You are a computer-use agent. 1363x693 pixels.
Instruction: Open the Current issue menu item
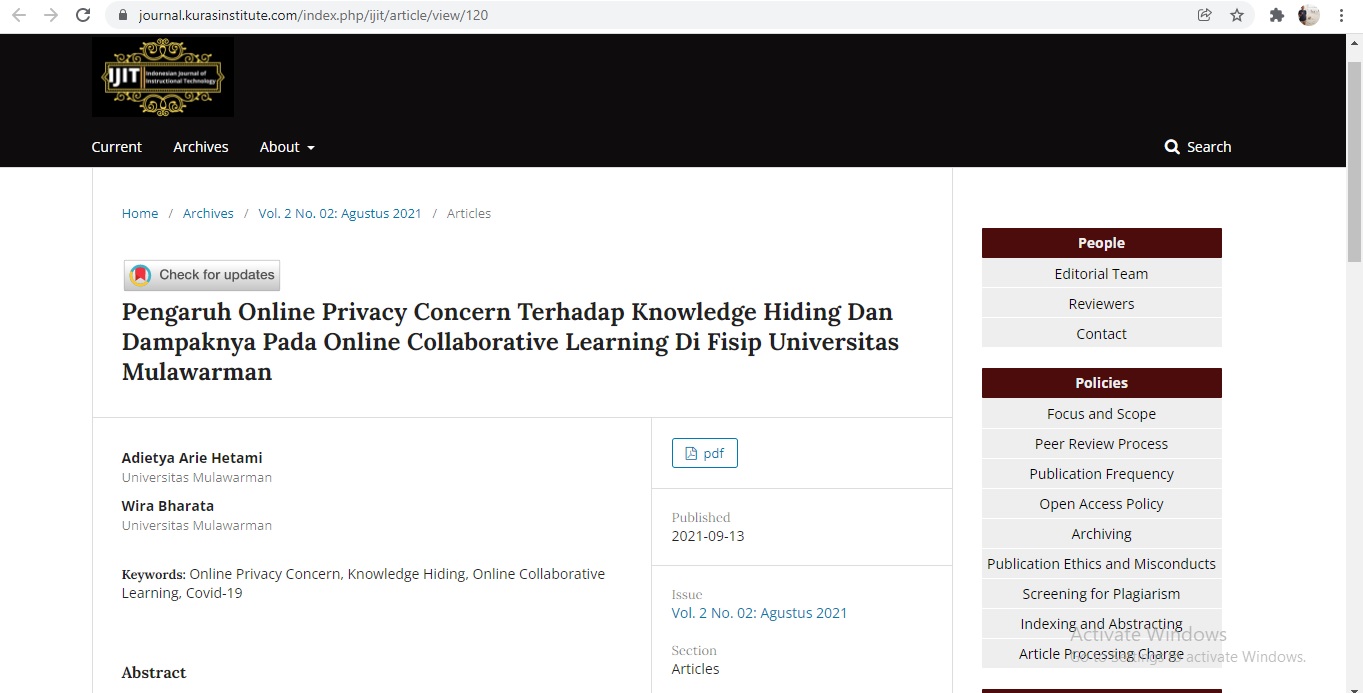click(x=117, y=147)
